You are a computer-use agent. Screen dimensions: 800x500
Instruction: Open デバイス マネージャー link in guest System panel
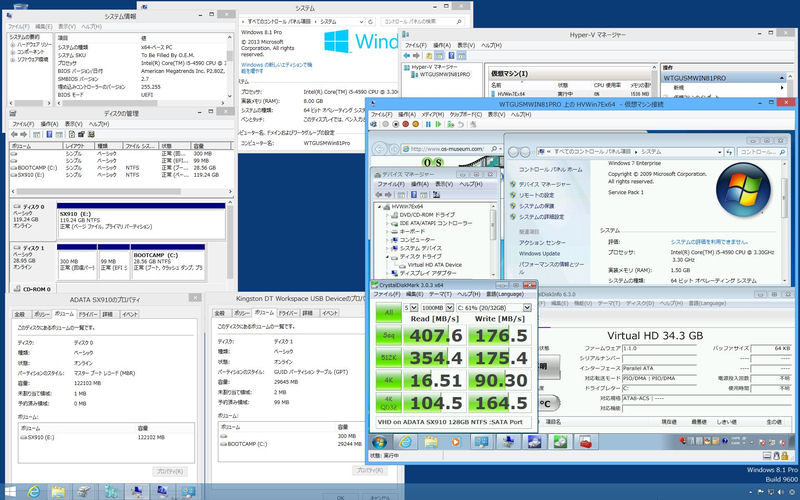click(x=544, y=184)
